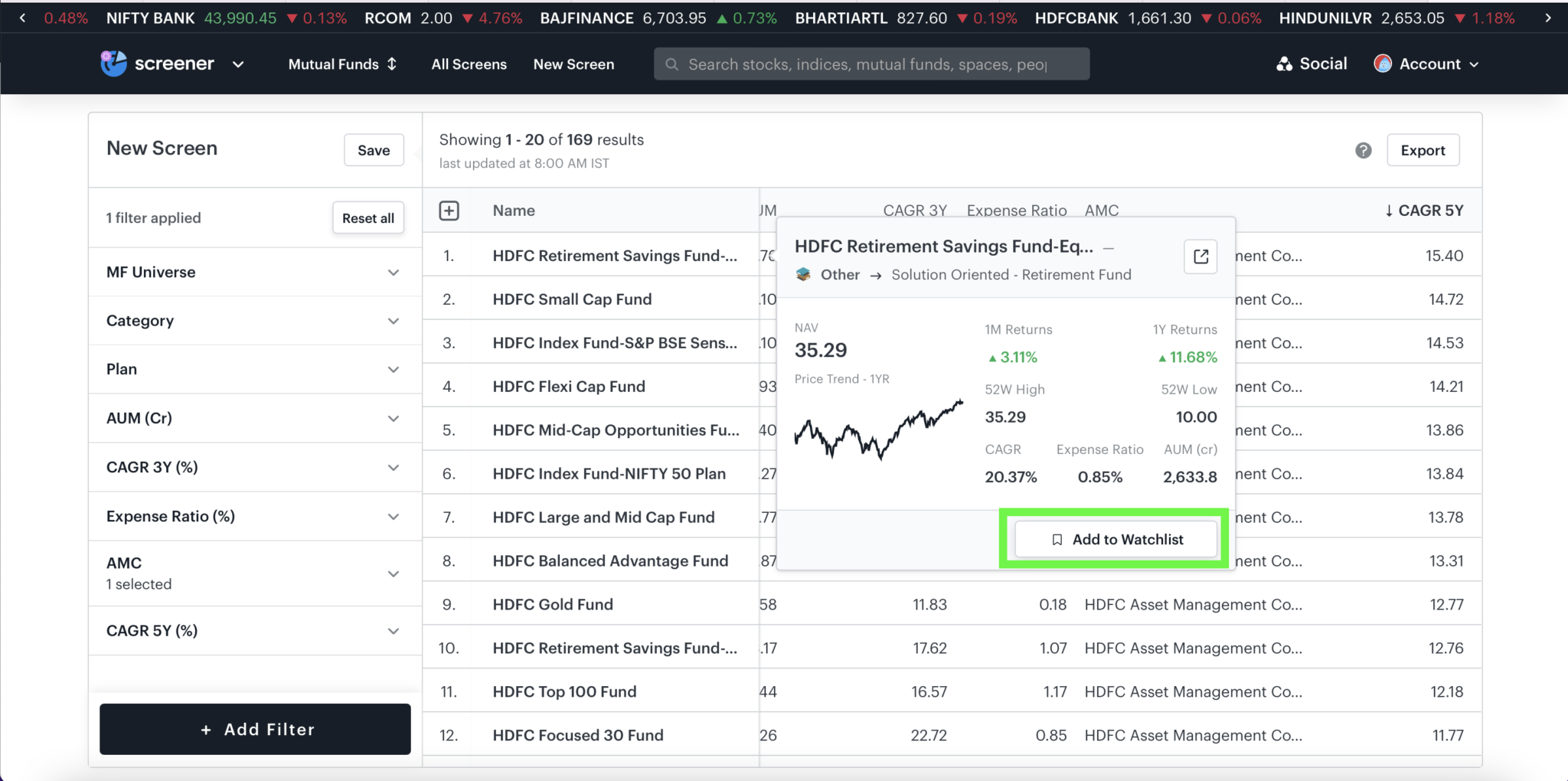Click the search magnifier icon

pos(672,64)
